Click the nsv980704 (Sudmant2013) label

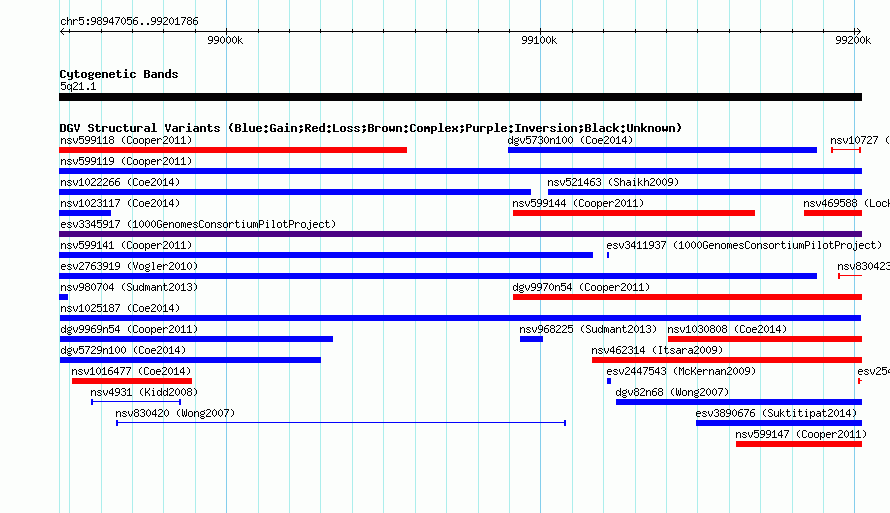[x=129, y=287]
